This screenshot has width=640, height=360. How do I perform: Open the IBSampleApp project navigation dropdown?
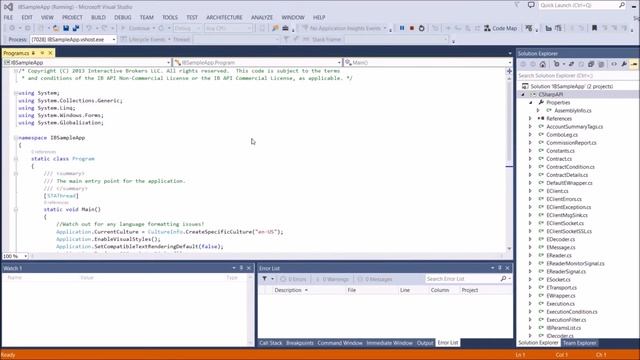pyautogui.click(x=168, y=62)
